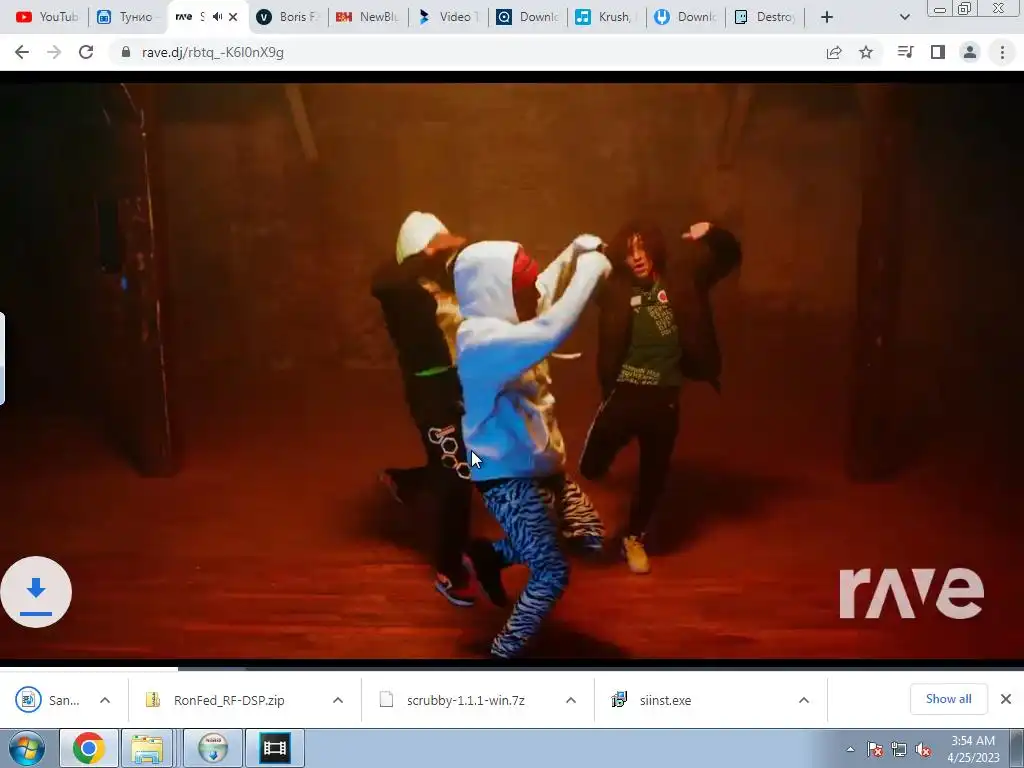This screenshot has width=1024, height=768.
Task: Switch to the first Download tab
Action: pos(527,17)
